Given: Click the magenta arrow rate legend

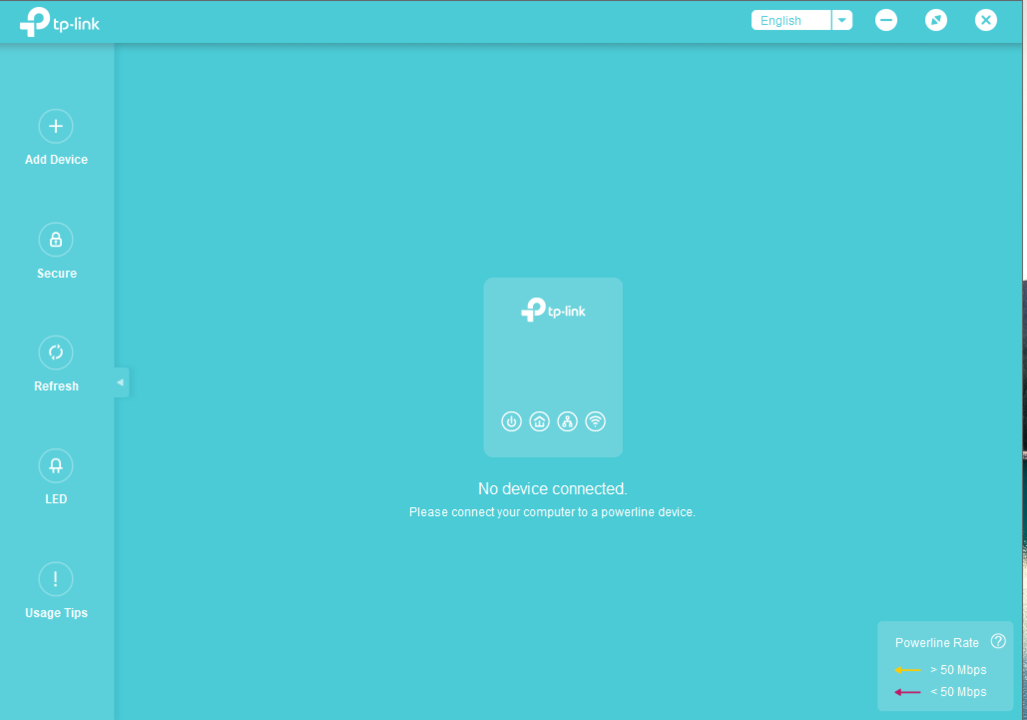Looking at the screenshot, I should click(x=908, y=692).
